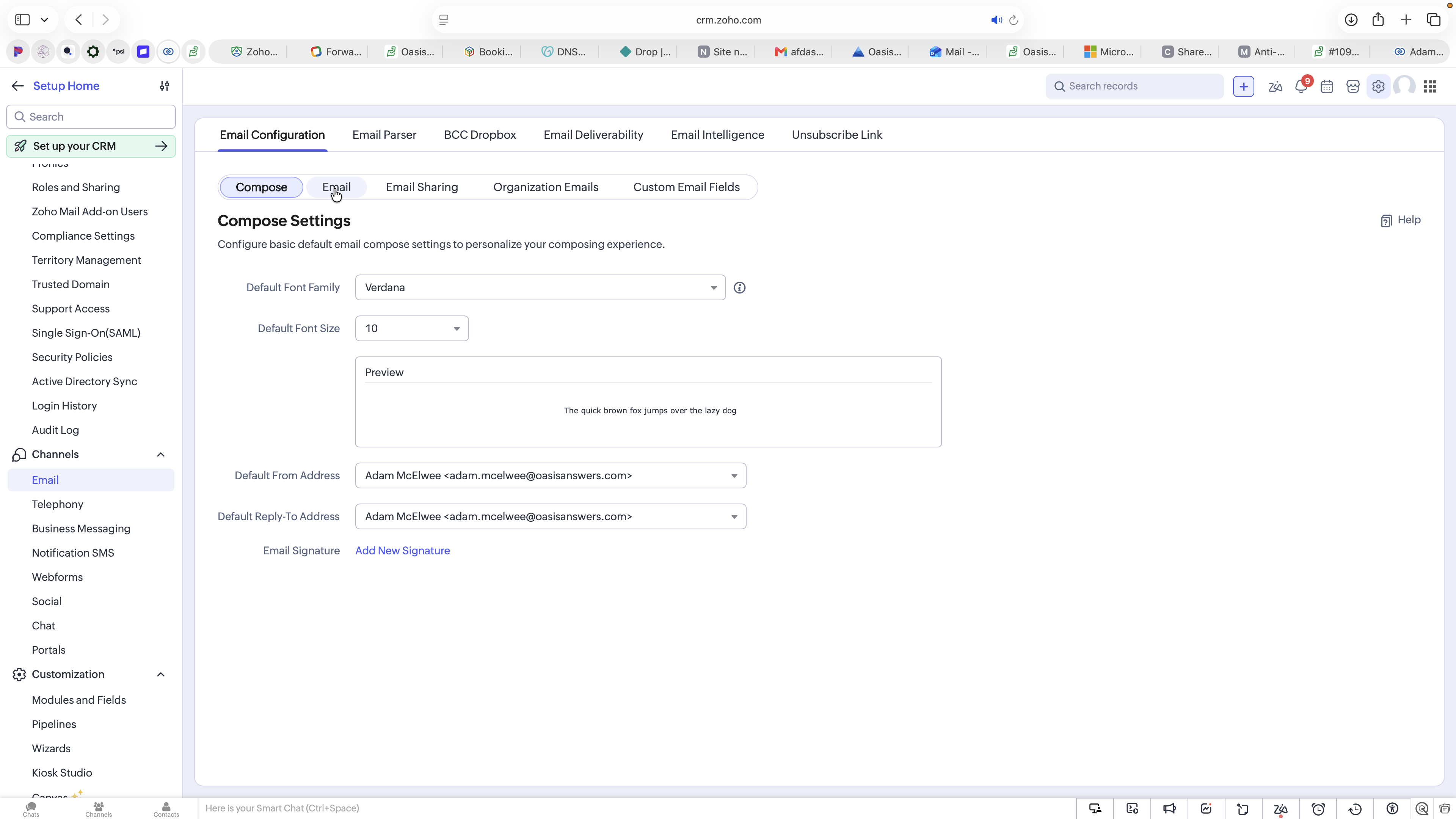The image size is (1456, 819).
Task: Open the Unsubscribe Link tab
Action: 837,135
